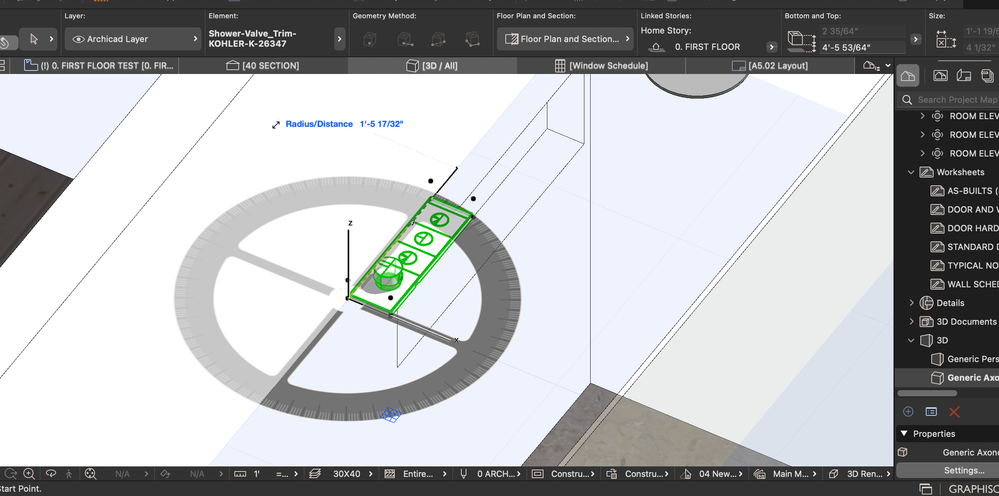Viewport: 999px width, 496px height.
Task: Open the Home Story arrow next to 0. FIRST FLOOR
Action: click(772, 47)
